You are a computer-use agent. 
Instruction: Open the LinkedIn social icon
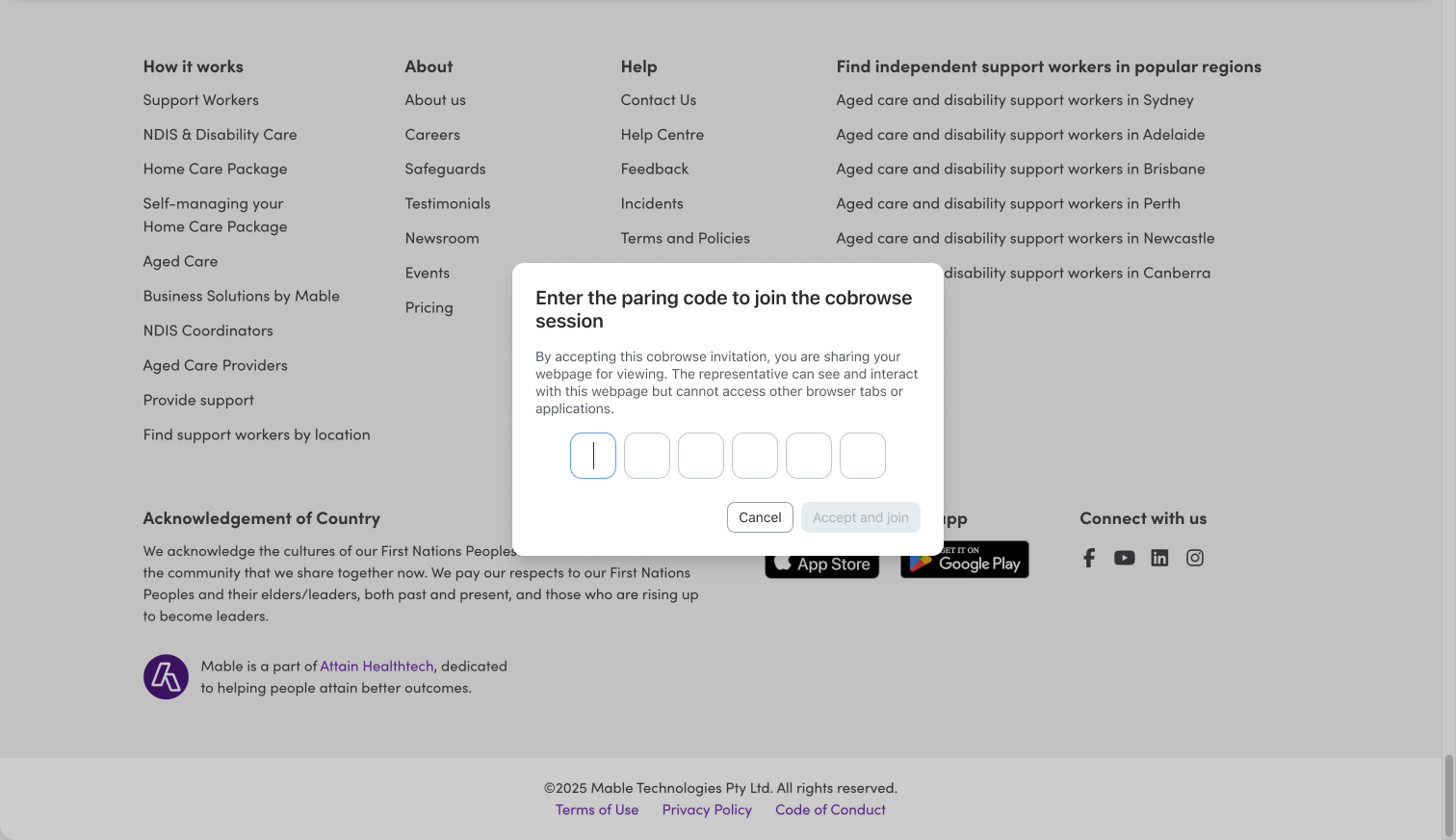1159,558
